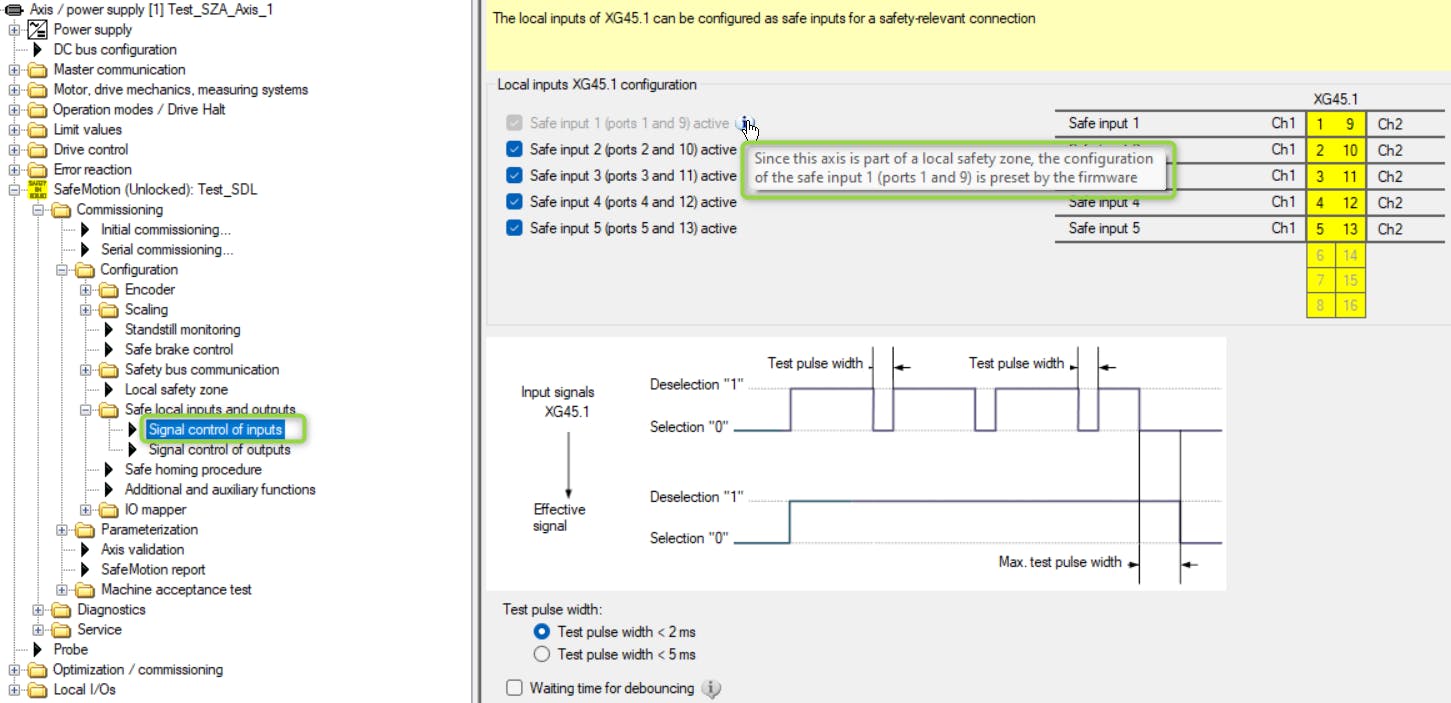1451x703 pixels.
Task: Click the Limit values folder icon
Action: pyautogui.click(x=38, y=130)
